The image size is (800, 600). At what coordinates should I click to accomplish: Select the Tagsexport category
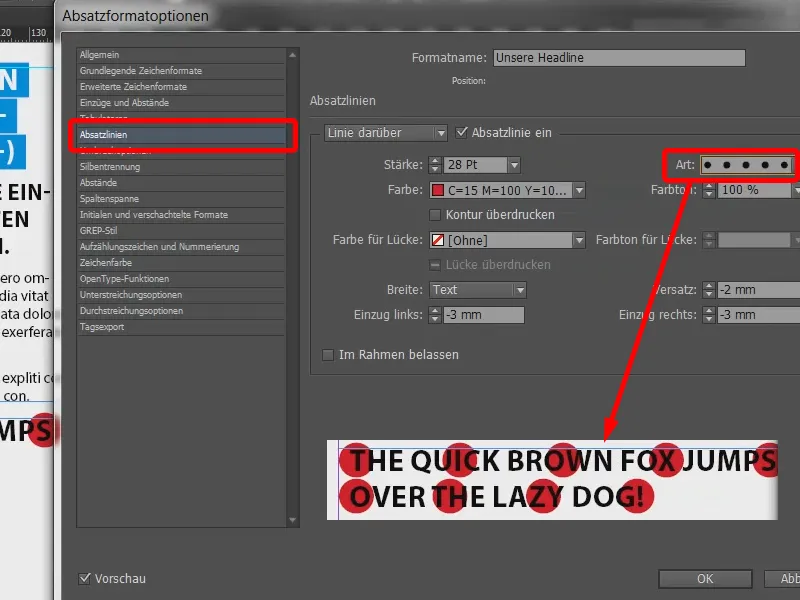tap(181, 327)
